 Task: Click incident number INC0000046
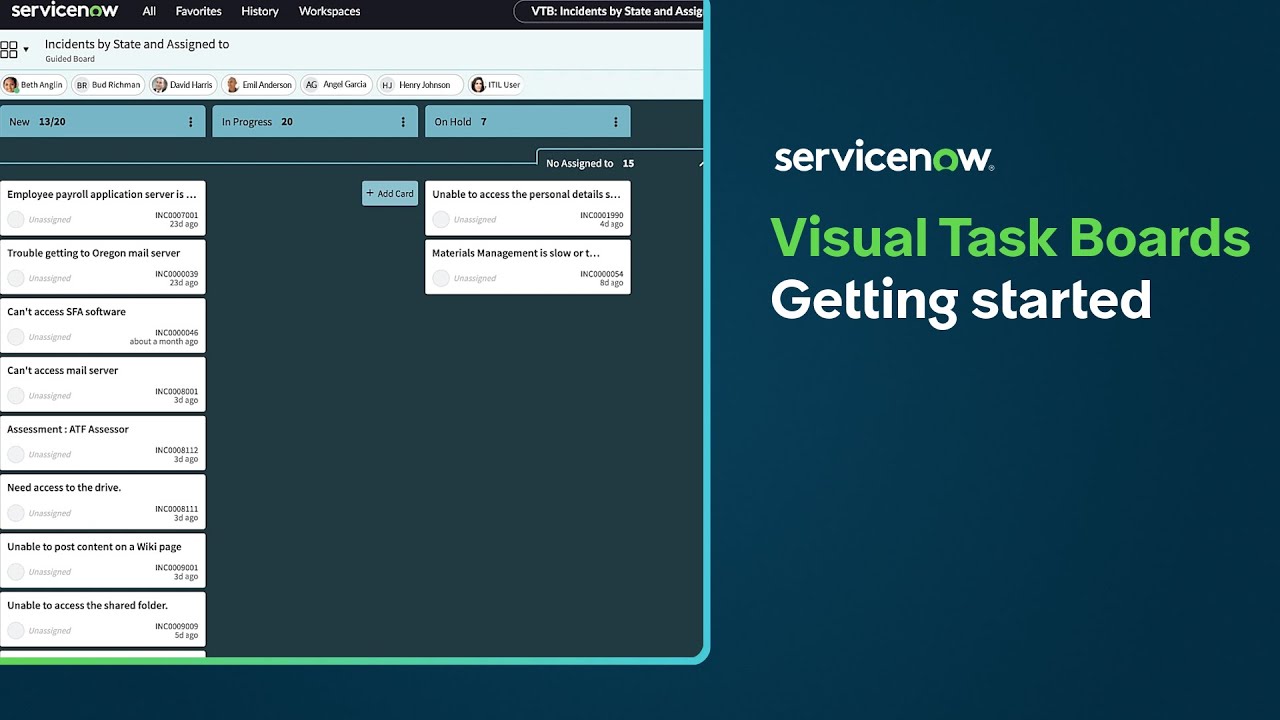pyautogui.click(x=177, y=333)
